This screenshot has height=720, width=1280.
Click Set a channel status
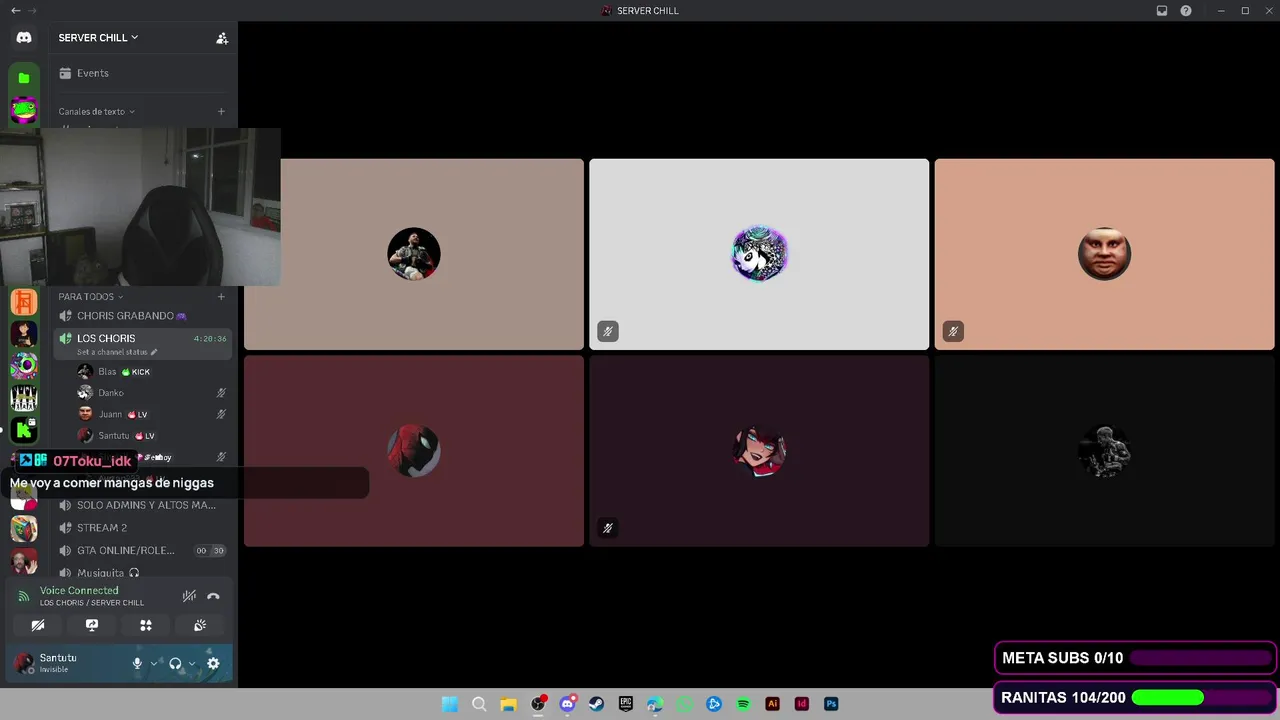[117, 352]
